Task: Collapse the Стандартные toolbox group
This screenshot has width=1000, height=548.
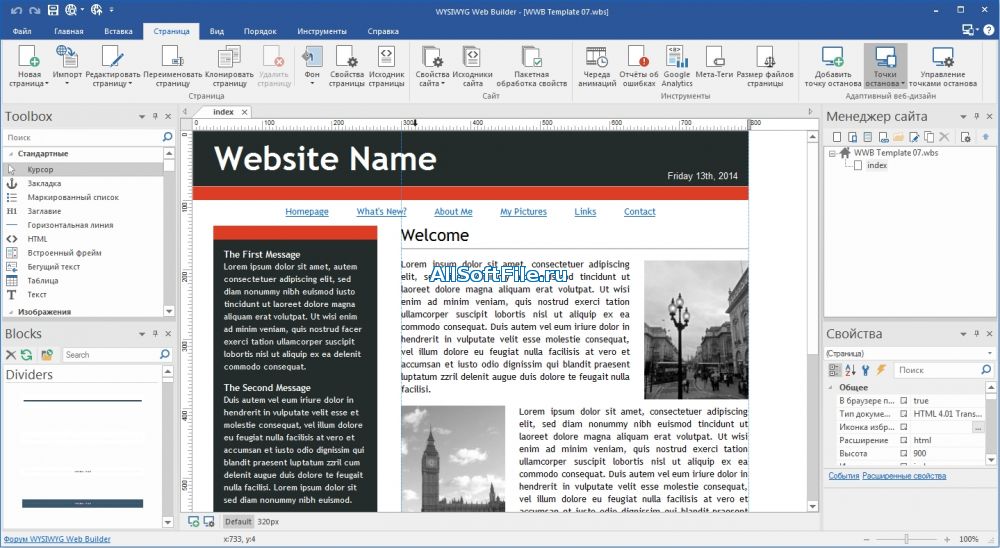Action: [11, 154]
